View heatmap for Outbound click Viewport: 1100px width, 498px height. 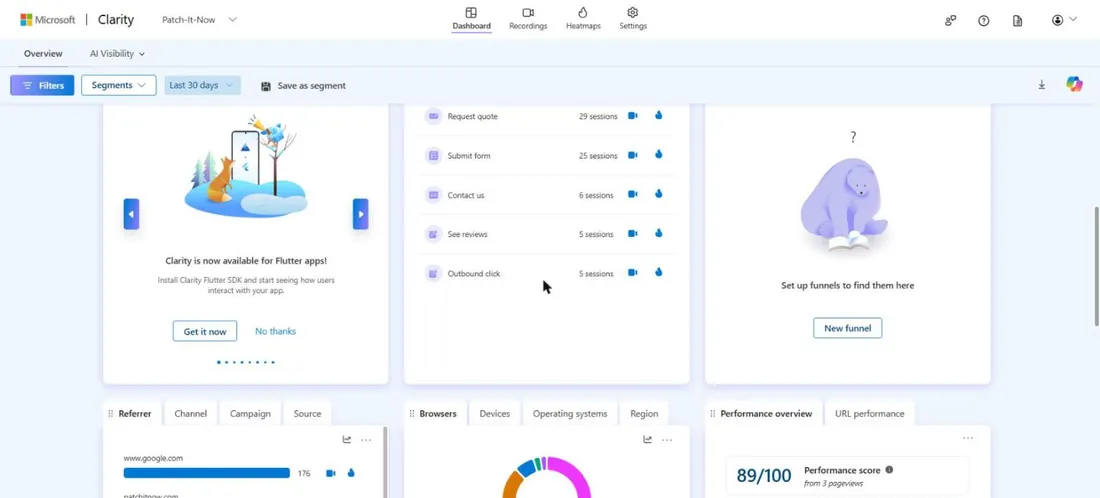pos(658,273)
